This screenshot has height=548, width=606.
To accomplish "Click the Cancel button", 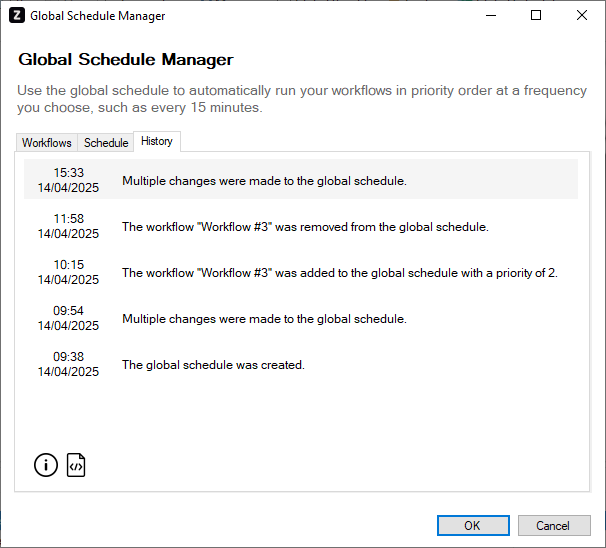I will click(553, 525).
